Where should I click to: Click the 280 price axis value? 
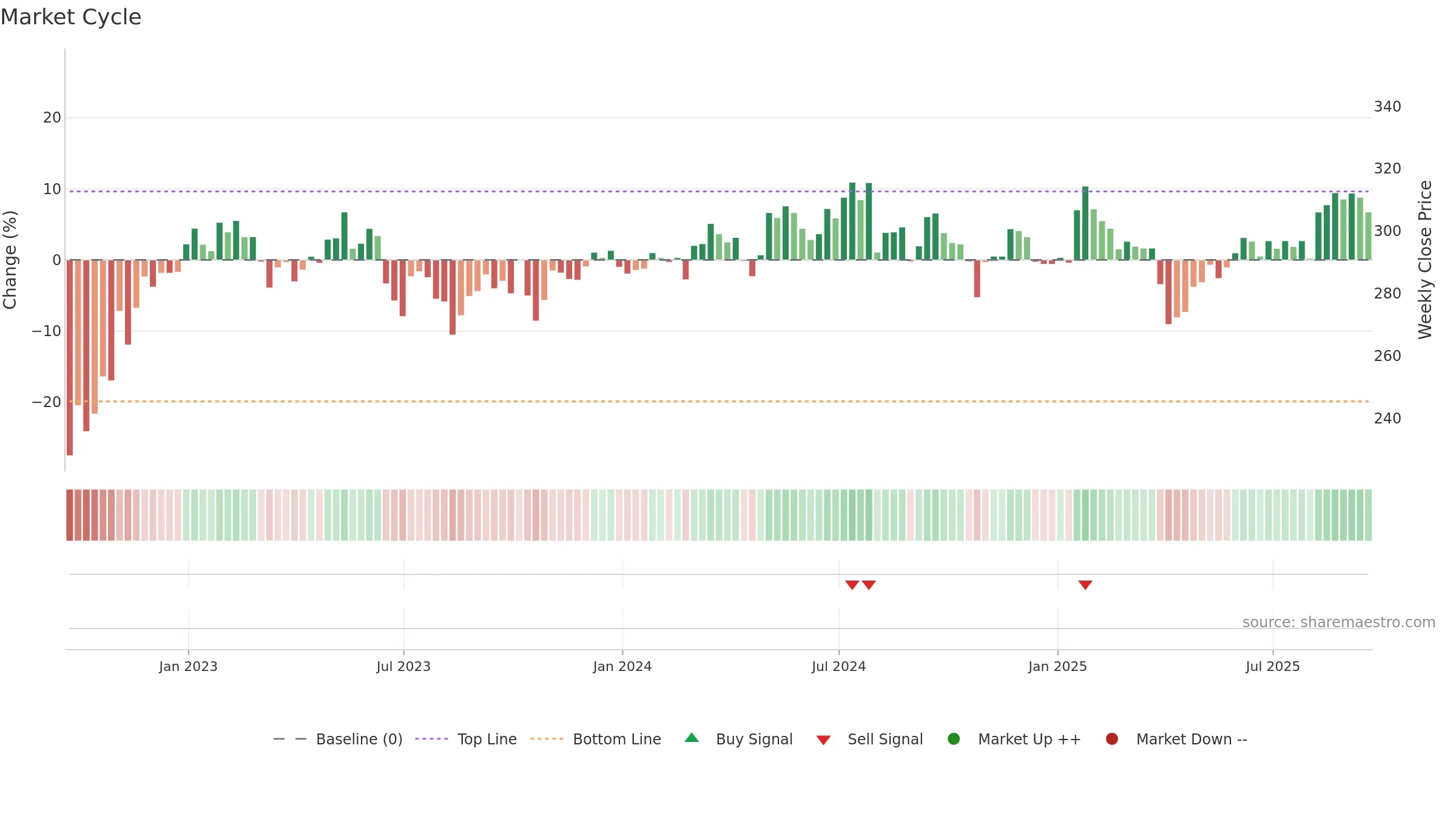point(1387,294)
